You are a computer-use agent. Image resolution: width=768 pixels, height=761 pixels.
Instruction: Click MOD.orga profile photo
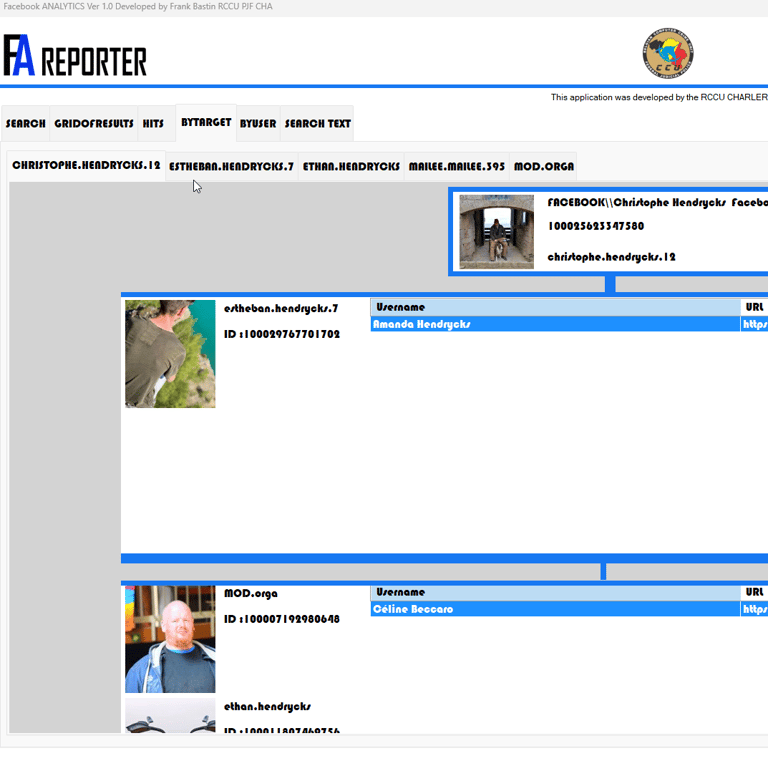170,639
